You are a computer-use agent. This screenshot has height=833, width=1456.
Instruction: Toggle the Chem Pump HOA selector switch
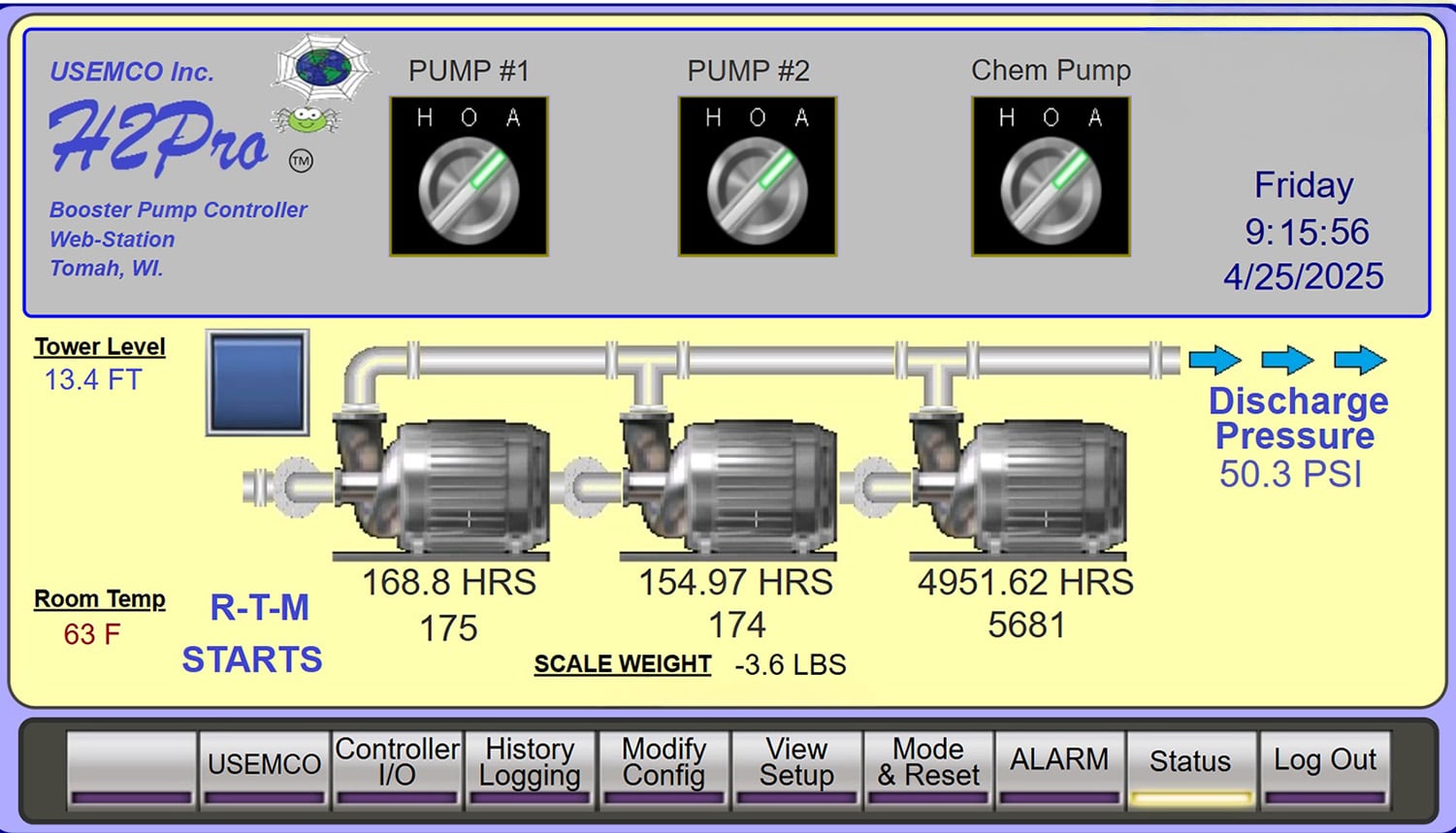point(1051,176)
